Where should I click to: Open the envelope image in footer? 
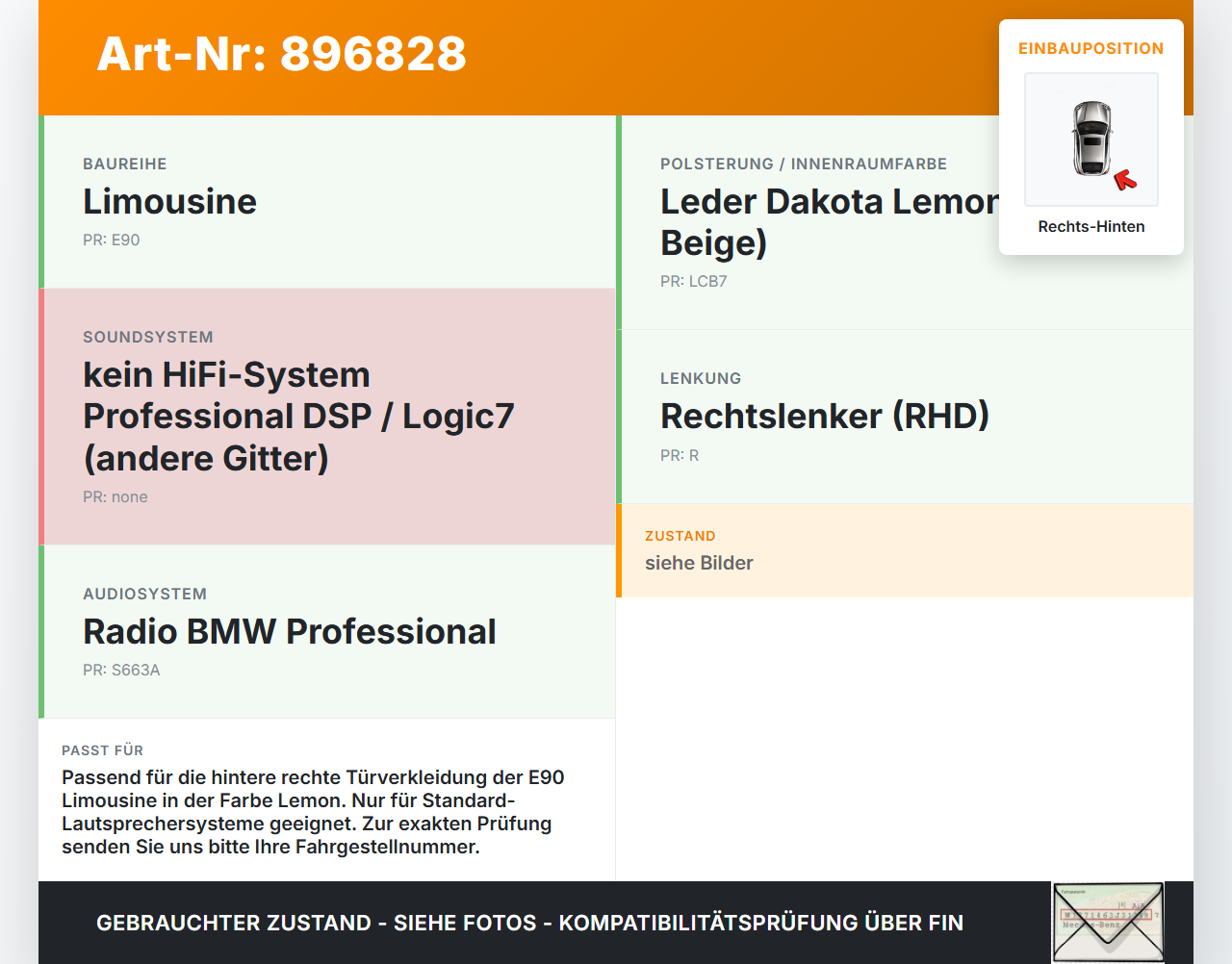pos(1108,923)
